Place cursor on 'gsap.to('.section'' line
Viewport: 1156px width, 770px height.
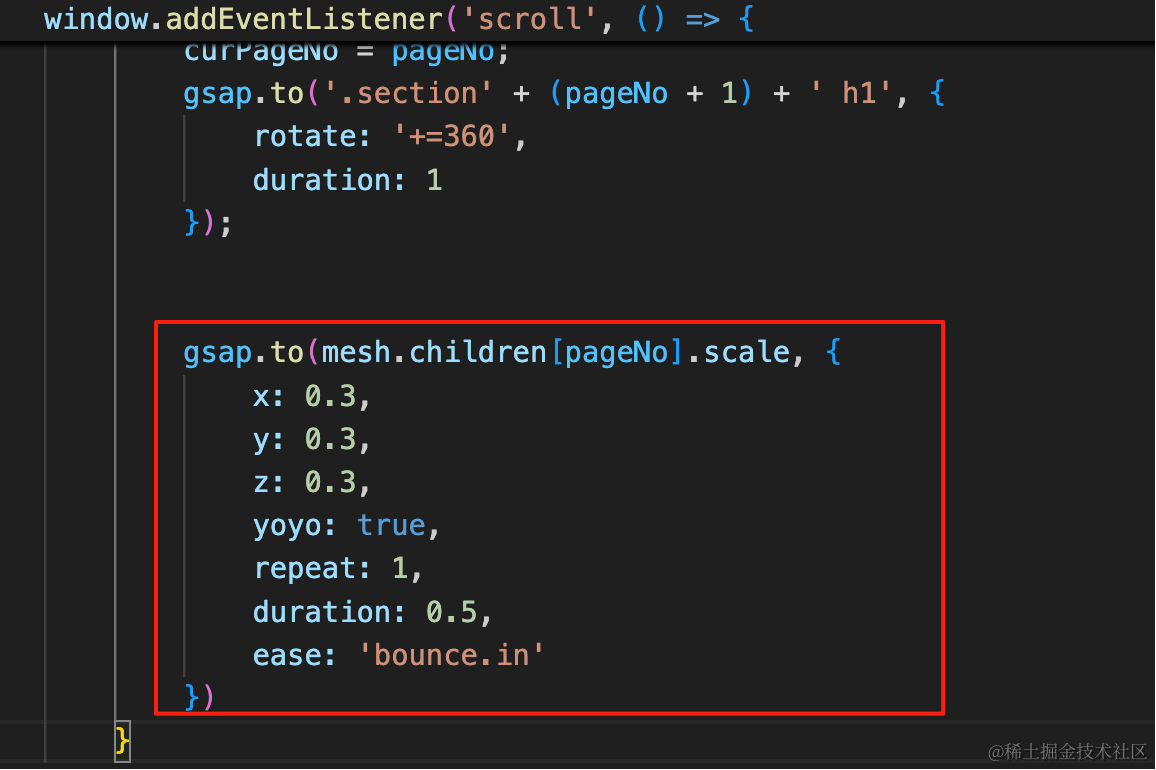[x=564, y=94]
